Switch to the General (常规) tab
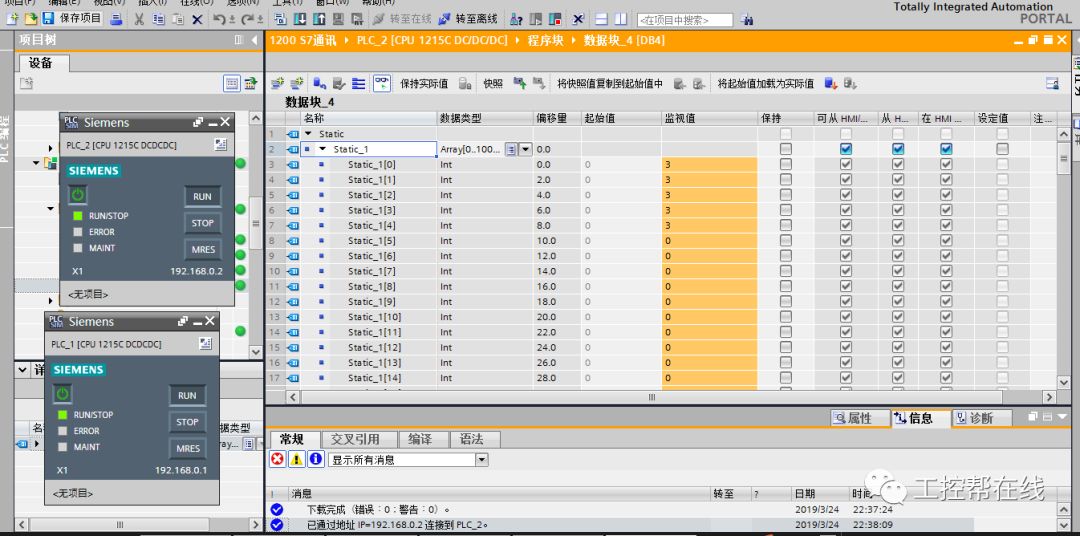Viewport: 1080px width, 536px height. point(293,440)
